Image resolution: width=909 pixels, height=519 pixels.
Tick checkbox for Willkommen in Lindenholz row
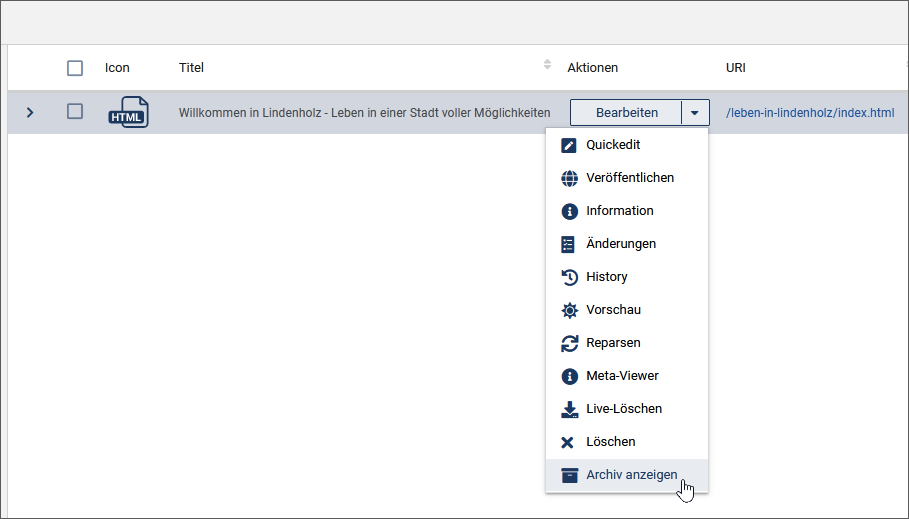pyautogui.click(x=75, y=111)
